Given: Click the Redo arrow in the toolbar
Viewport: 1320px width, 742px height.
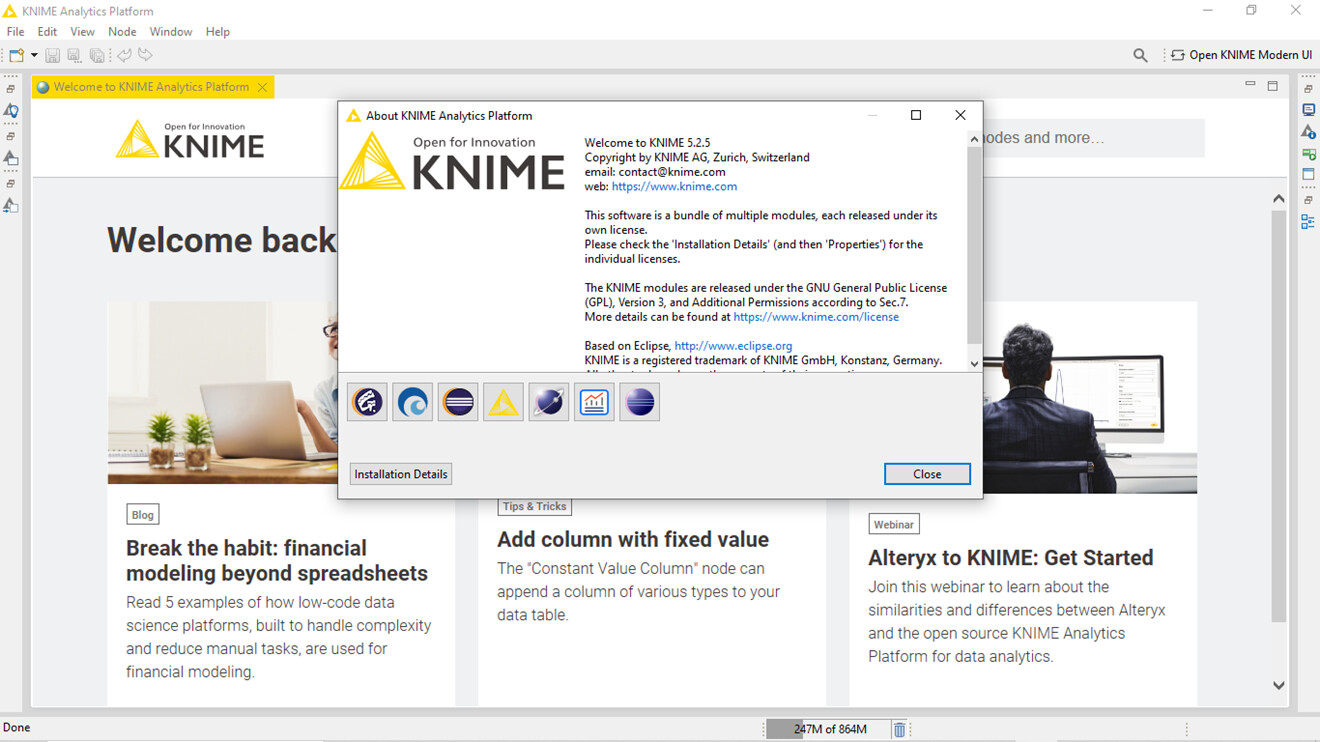Looking at the screenshot, I should point(146,56).
